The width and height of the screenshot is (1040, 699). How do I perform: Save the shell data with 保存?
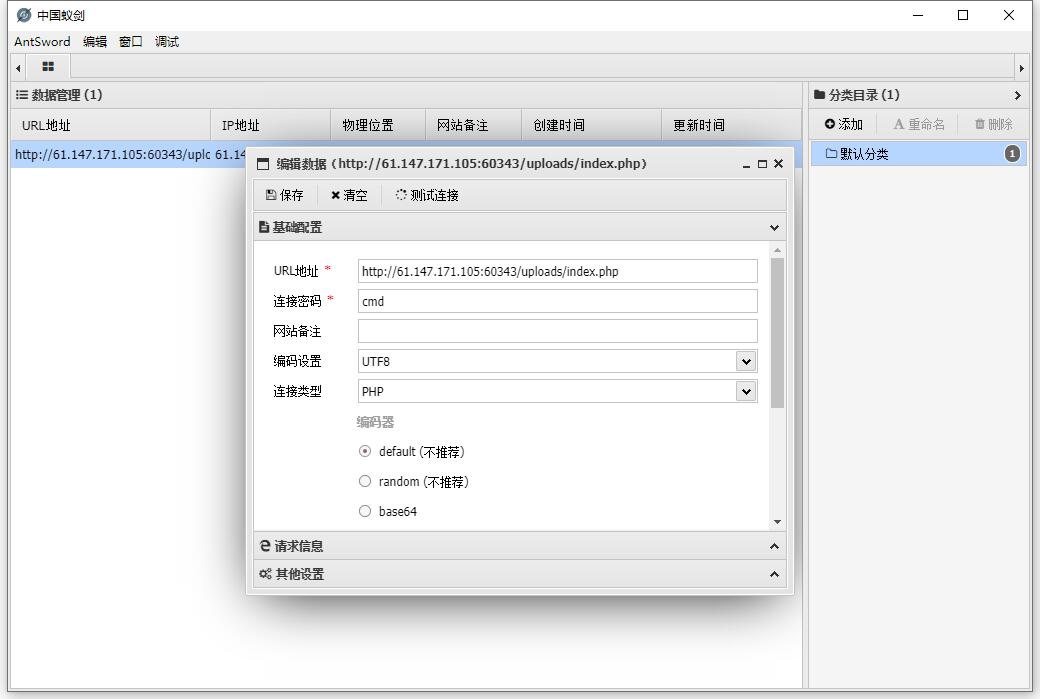[x=285, y=195]
